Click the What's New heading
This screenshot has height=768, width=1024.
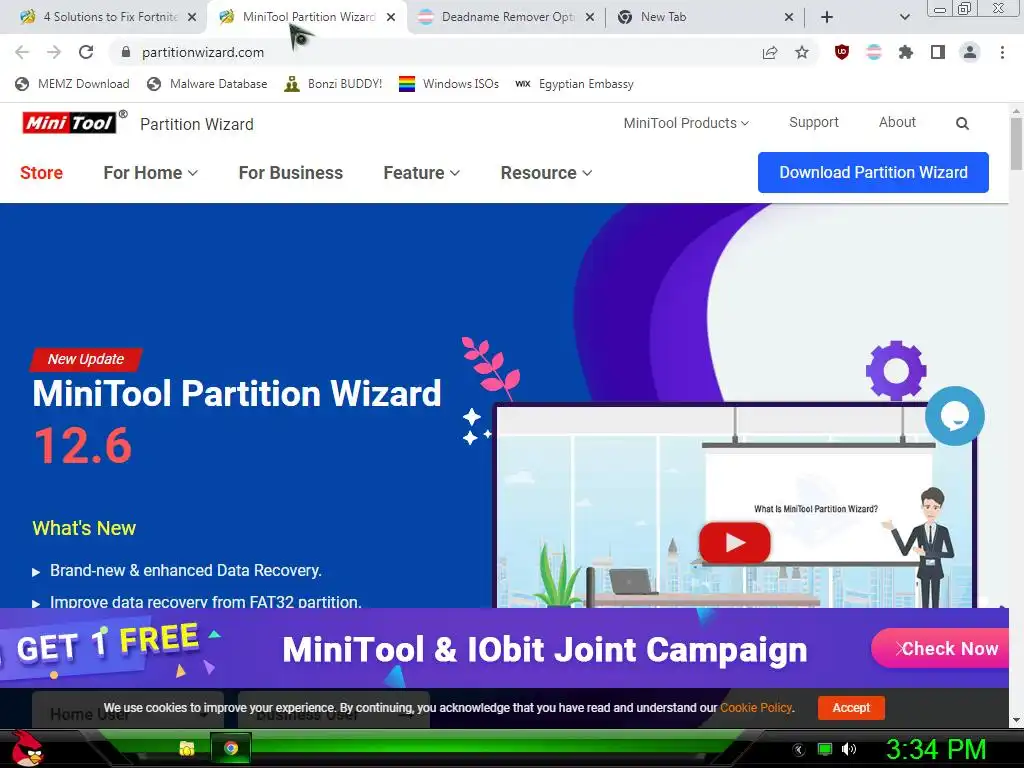point(84,528)
